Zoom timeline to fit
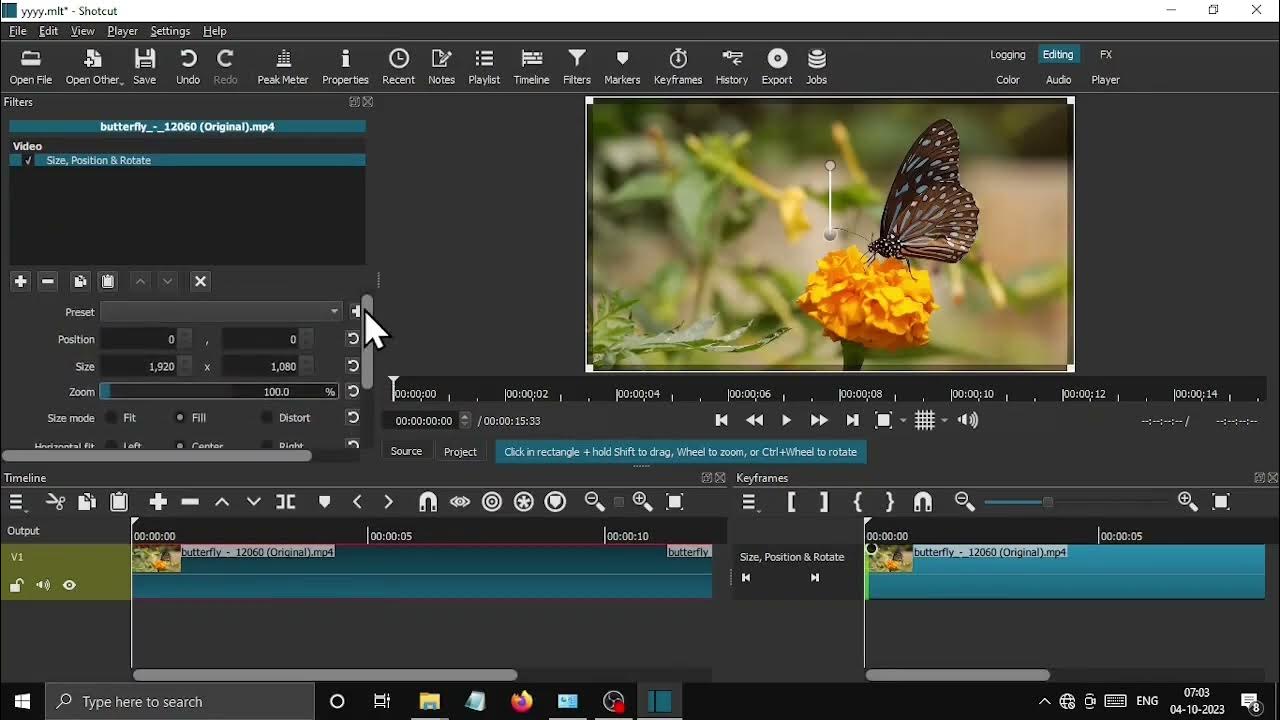Image resolution: width=1280 pixels, height=720 pixels. [x=676, y=502]
